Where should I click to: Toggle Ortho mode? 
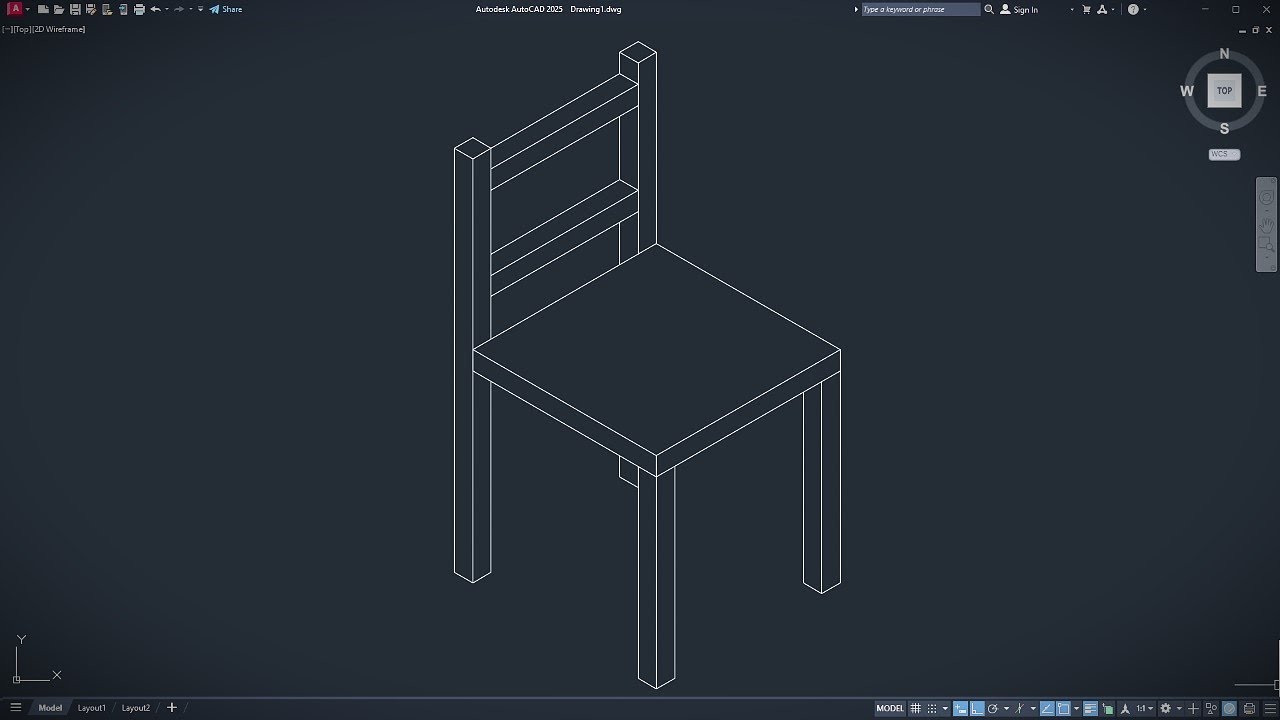pyautogui.click(x=977, y=708)
